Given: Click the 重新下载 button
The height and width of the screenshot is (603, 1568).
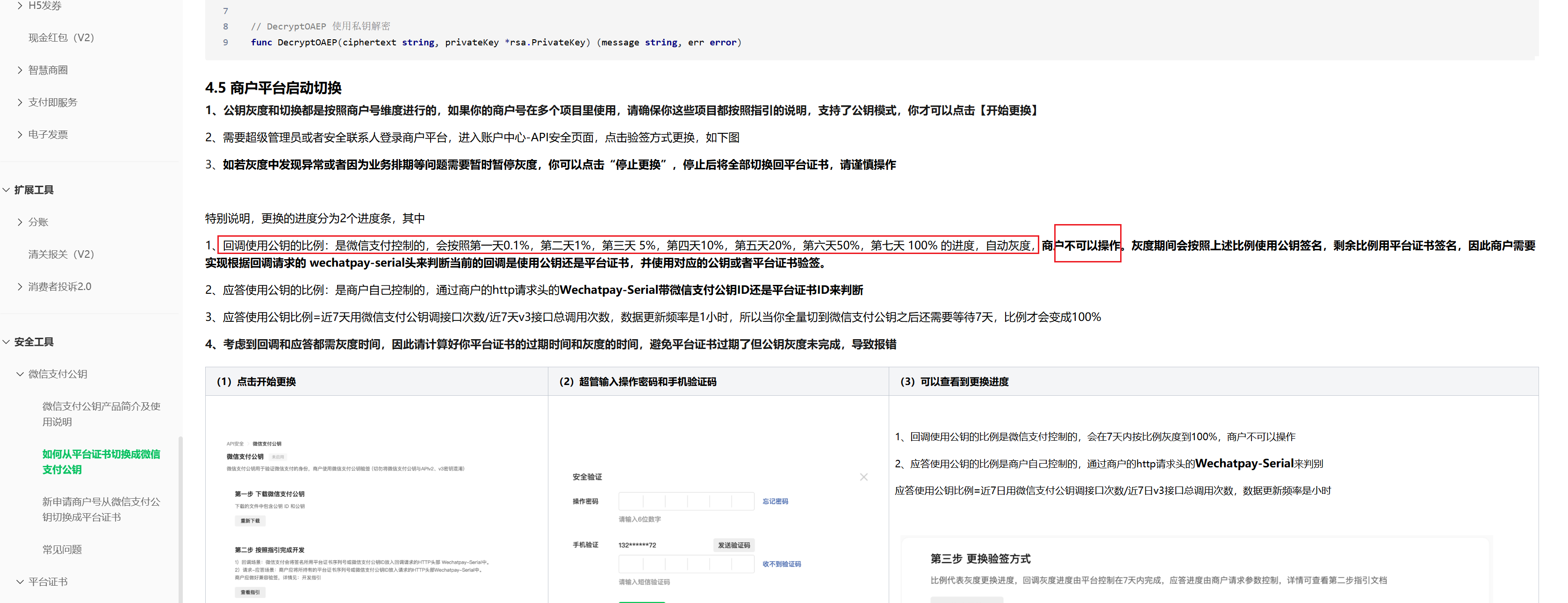Looking at the screenshot, I should point(250,521).
